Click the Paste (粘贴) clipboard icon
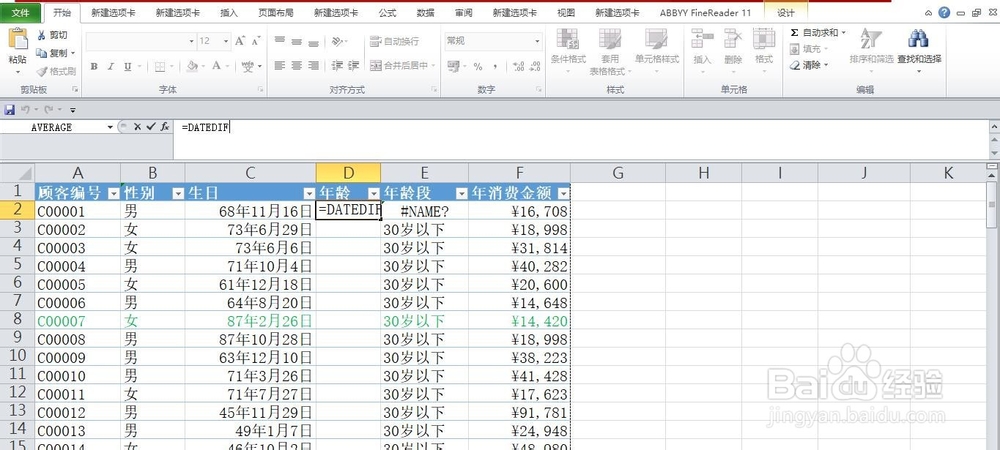The image size is (1000, 450). [x=18, y=40]
